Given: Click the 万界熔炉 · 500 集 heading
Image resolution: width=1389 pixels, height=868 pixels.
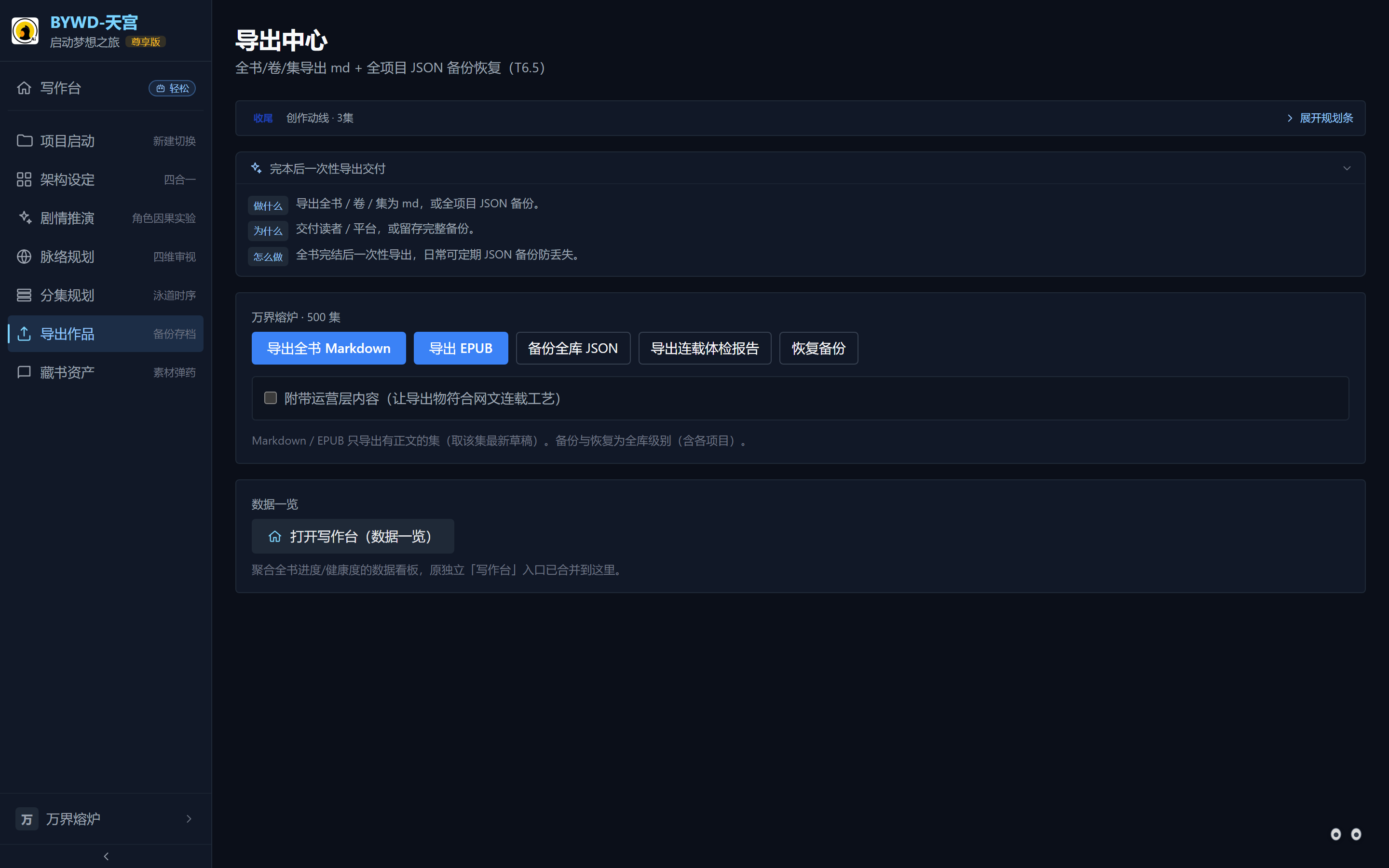Looking at the screenshot, I should tap(296, 317).
